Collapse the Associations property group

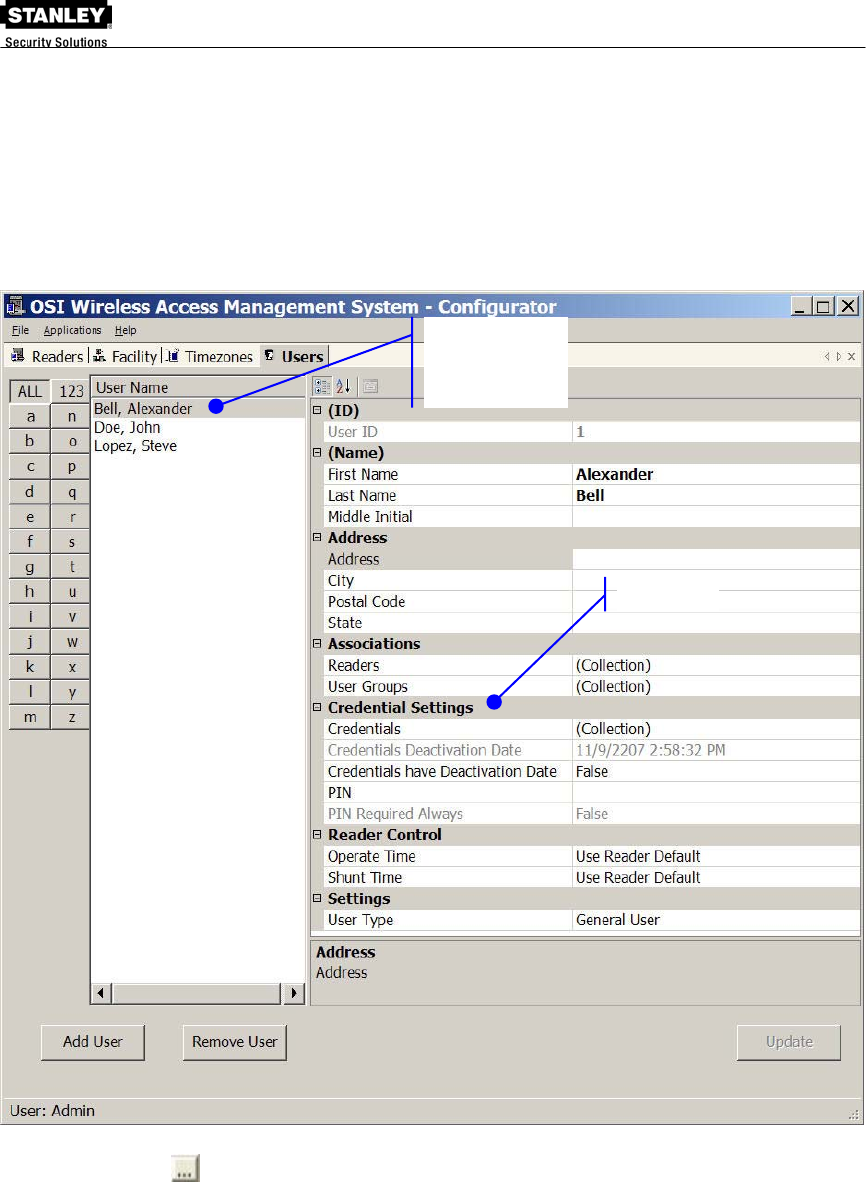pos(317,644)
